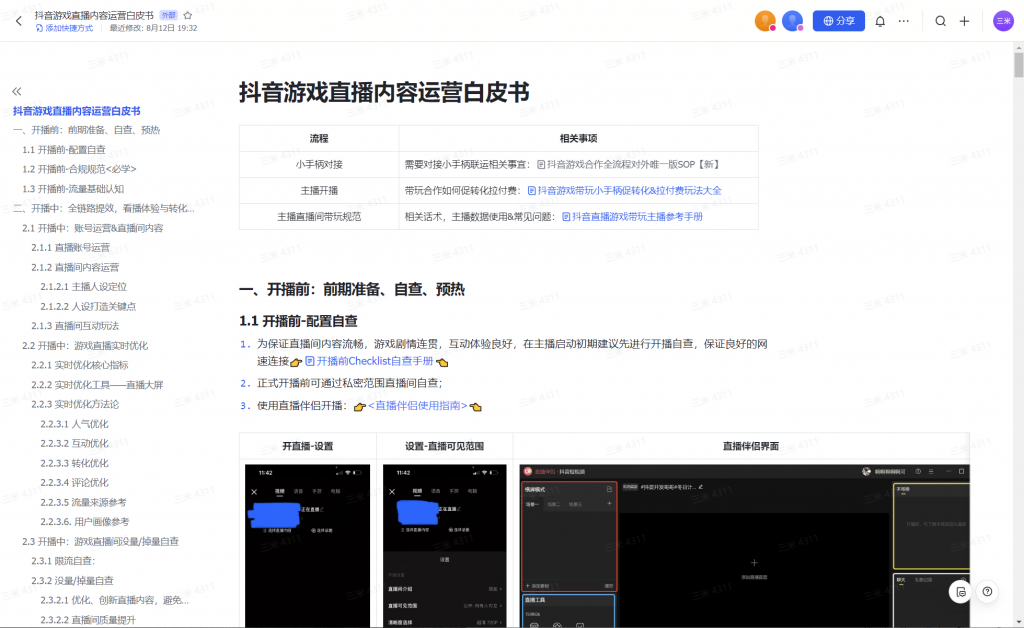Open the purple 三米 profile avatar

tap(1003, 21)
